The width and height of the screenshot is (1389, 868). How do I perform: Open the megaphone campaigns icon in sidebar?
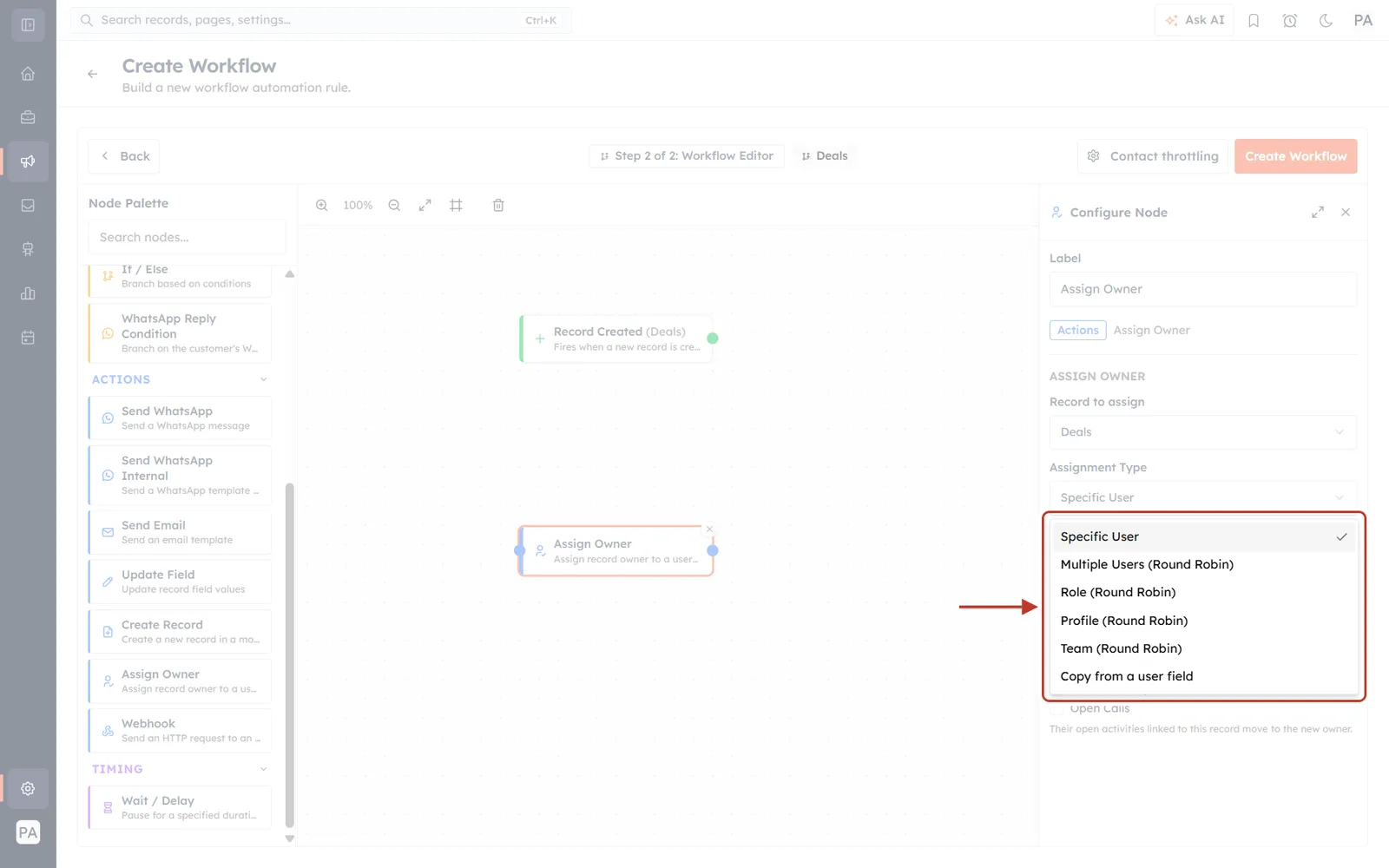point(28,161)
